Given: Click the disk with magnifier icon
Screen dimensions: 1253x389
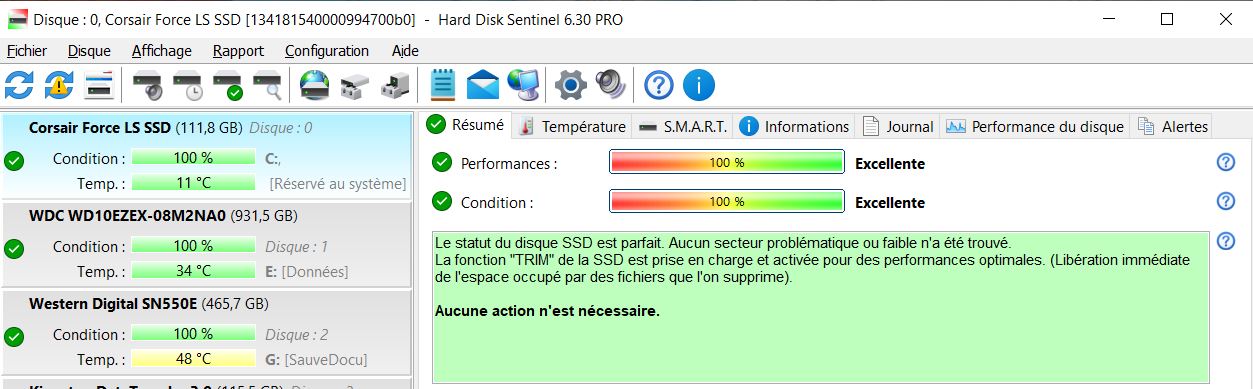Looking at the screenshot, I should tap(267, 85).
